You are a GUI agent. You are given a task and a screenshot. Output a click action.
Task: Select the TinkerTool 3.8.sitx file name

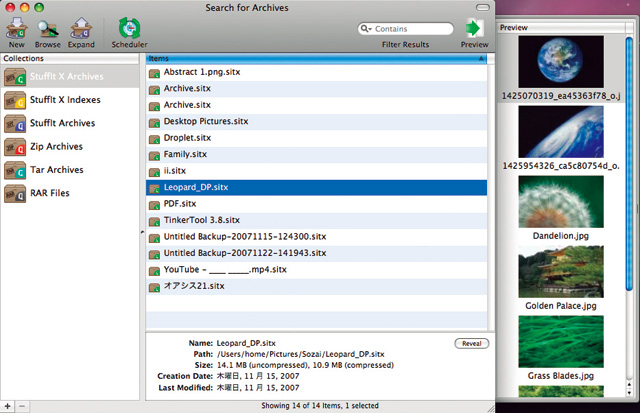coord(202,220)
